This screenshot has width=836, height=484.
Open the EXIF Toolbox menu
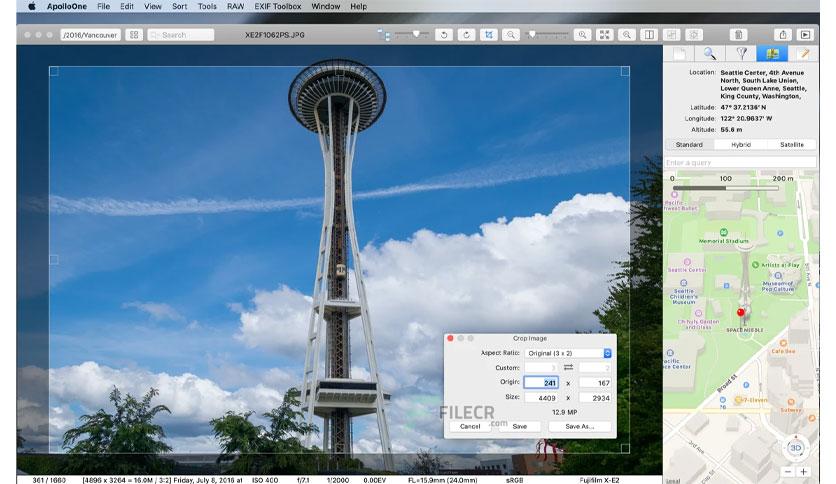tap(278, 6)
